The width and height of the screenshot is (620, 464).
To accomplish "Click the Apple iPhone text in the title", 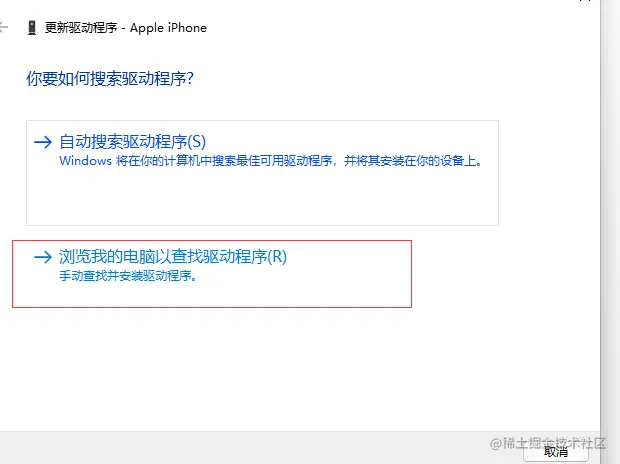I will tap(168, 28).
